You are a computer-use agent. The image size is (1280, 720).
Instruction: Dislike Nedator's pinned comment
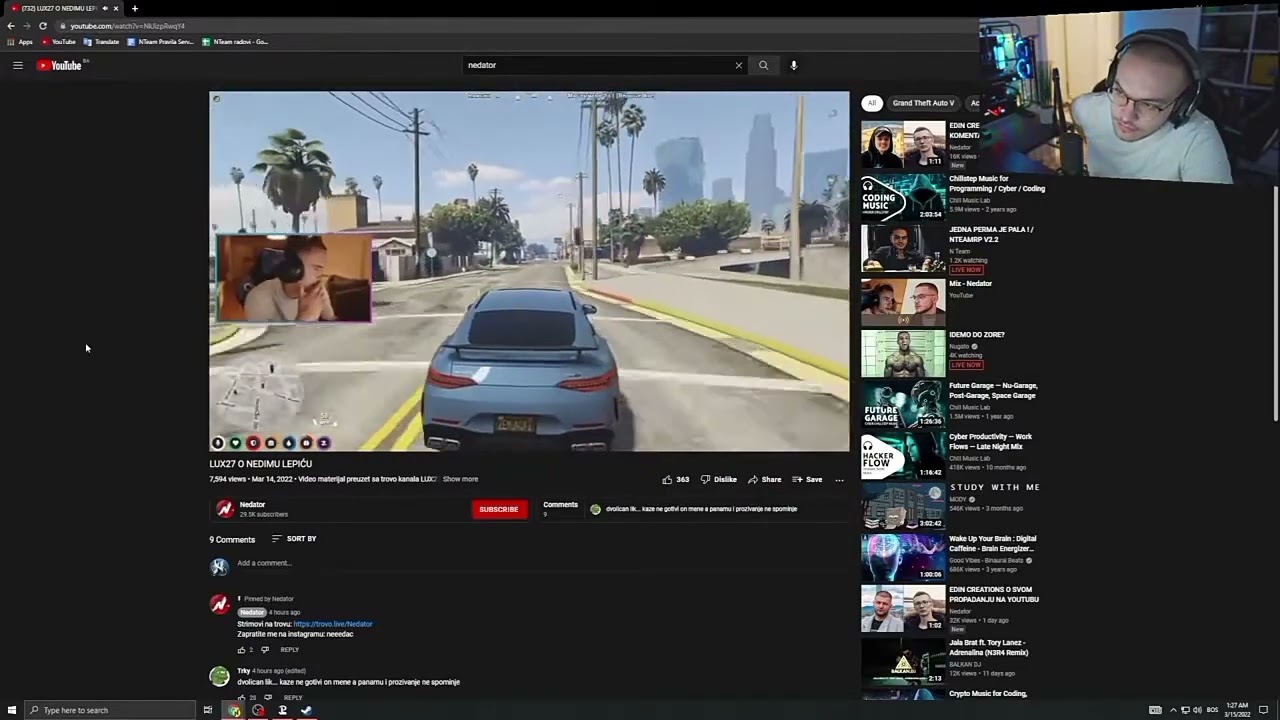pos(265,650)
